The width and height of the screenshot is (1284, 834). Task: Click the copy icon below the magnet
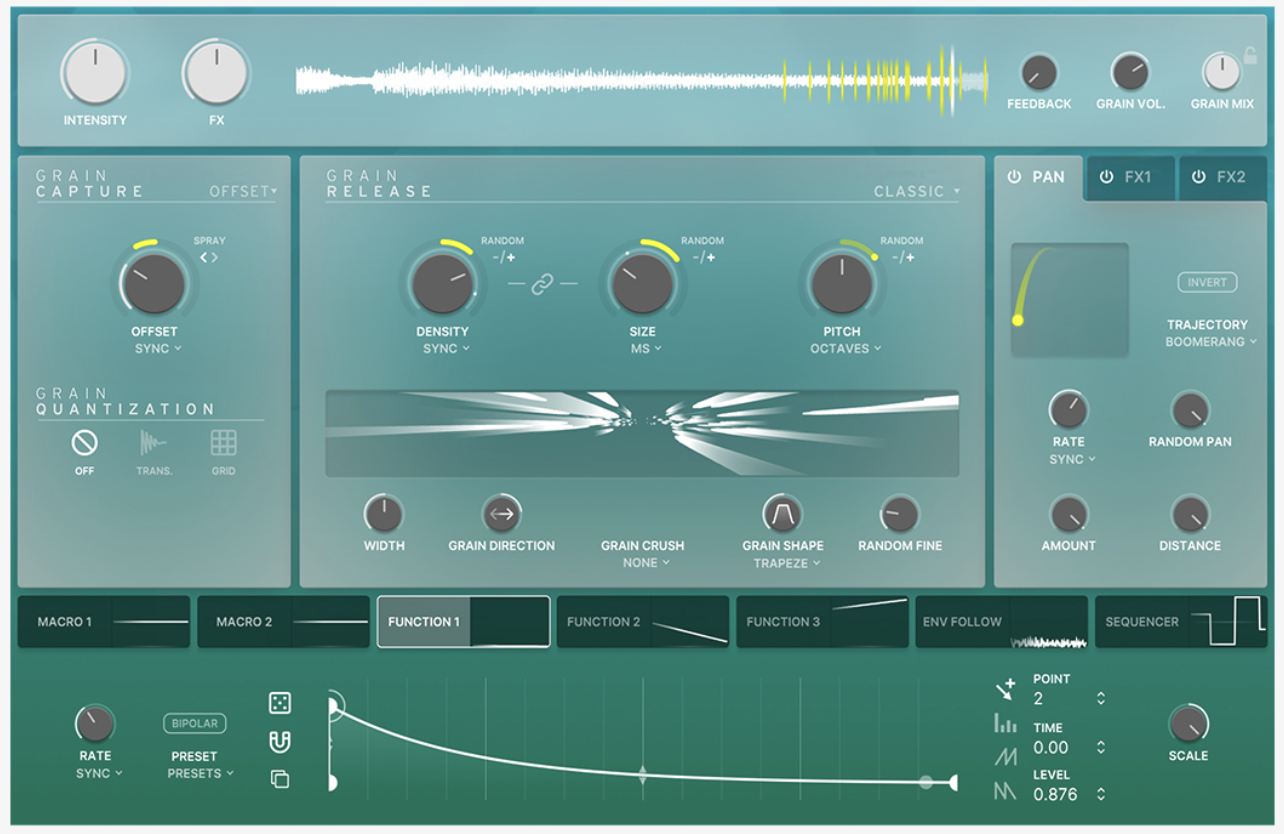click(280, 779)
